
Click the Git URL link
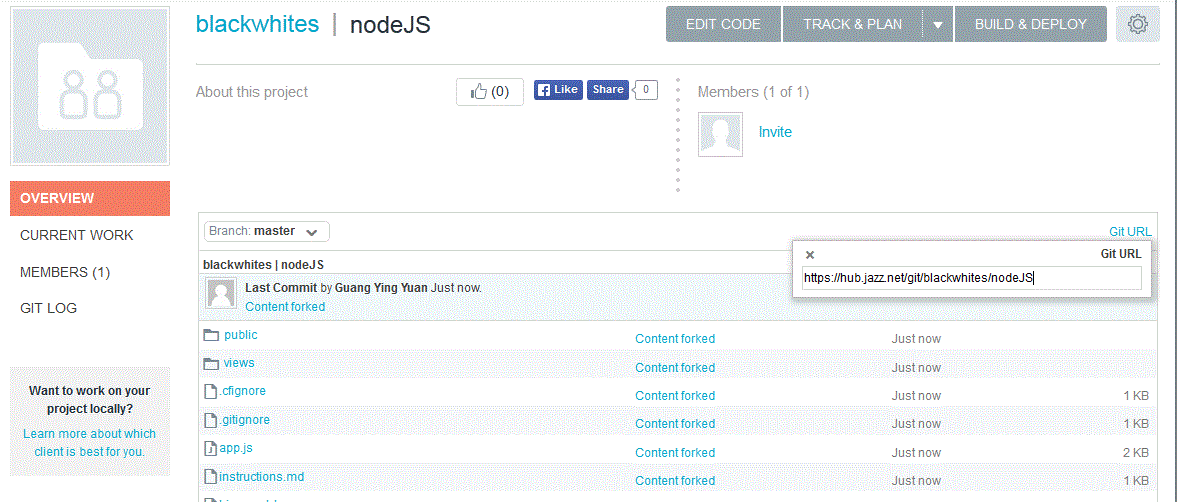(x=1130, y=232)
